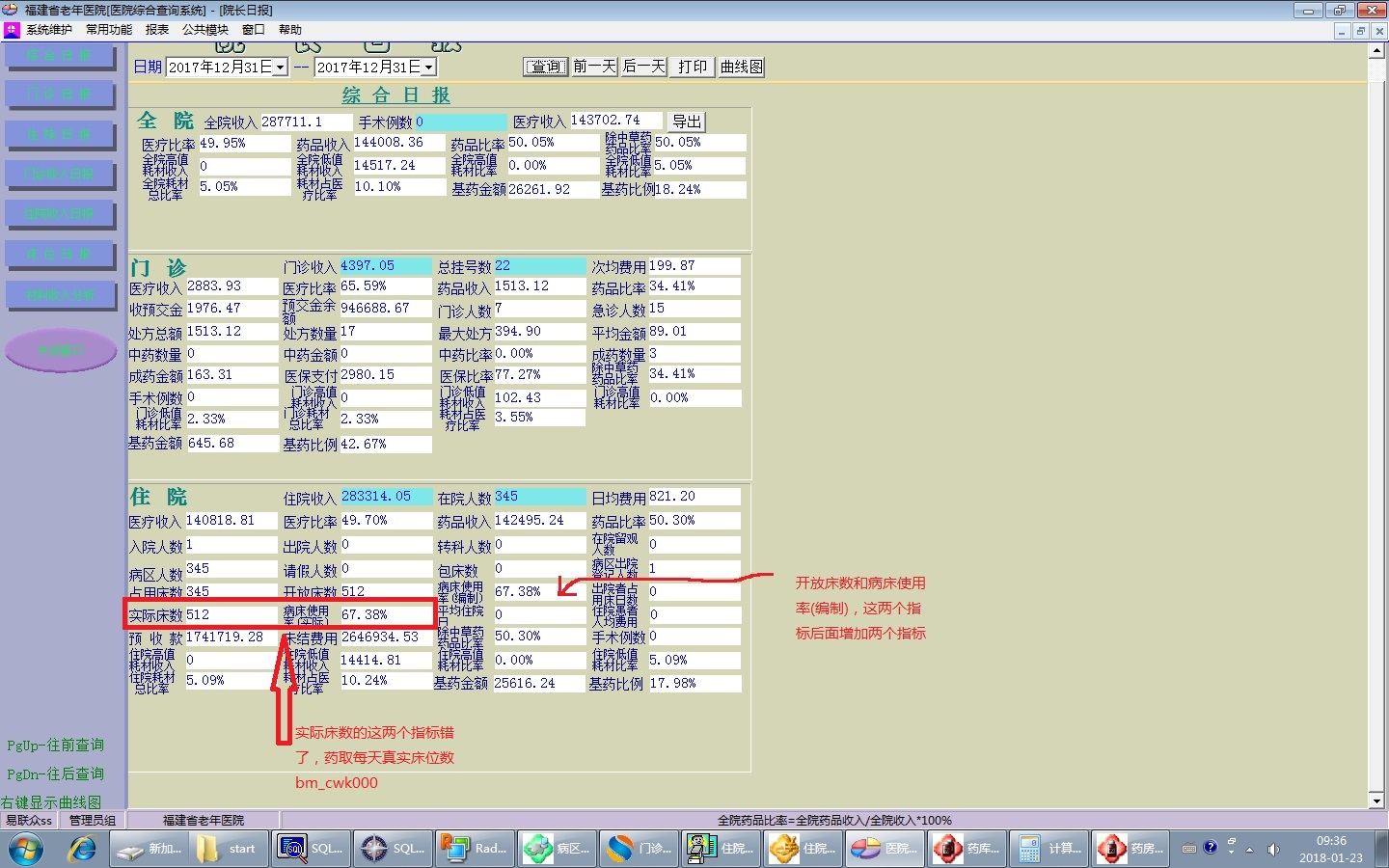The height and width of the screenshot is (868, 1389).
Task: Open the 计算... calculator taskbar item
Action: point(1048,849)
